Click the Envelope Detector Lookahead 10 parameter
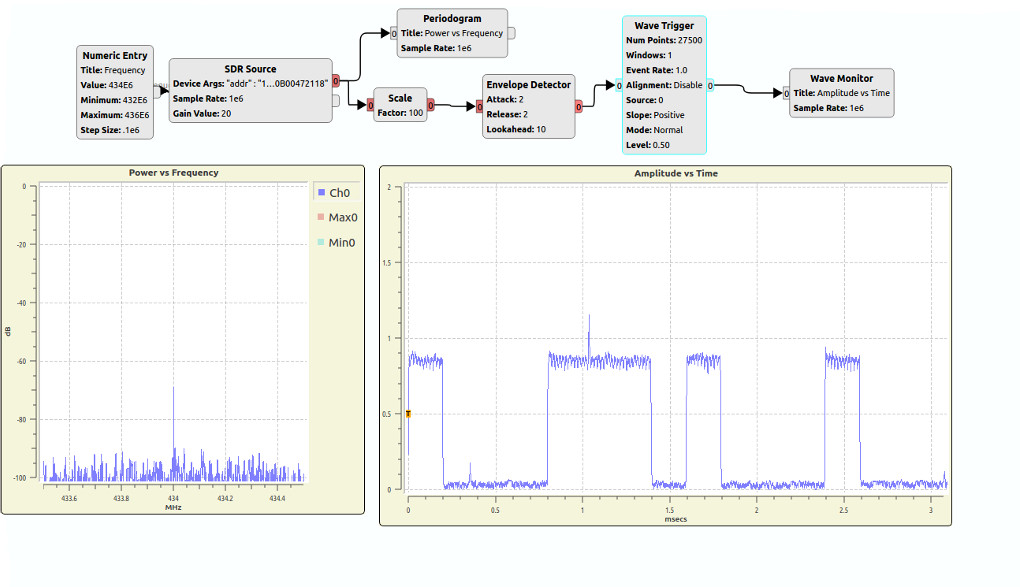 [516, 130]
